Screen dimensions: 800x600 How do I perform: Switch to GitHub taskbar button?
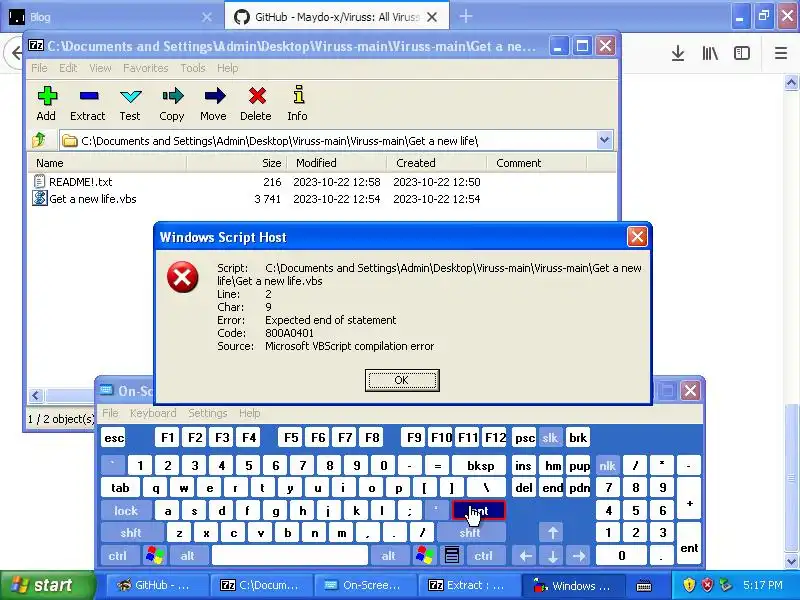158,585
